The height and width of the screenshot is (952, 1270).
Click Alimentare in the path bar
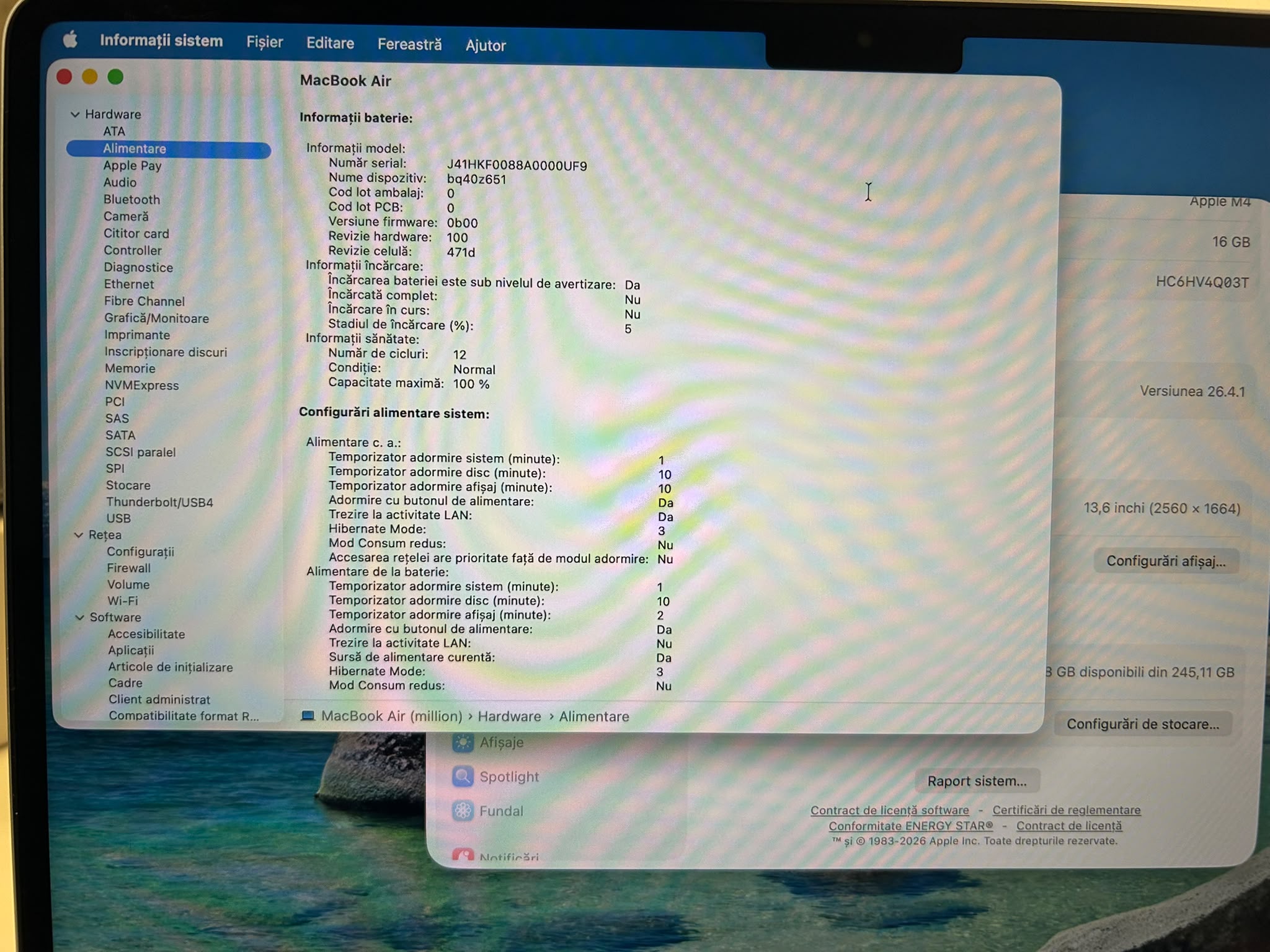(594, 716)
